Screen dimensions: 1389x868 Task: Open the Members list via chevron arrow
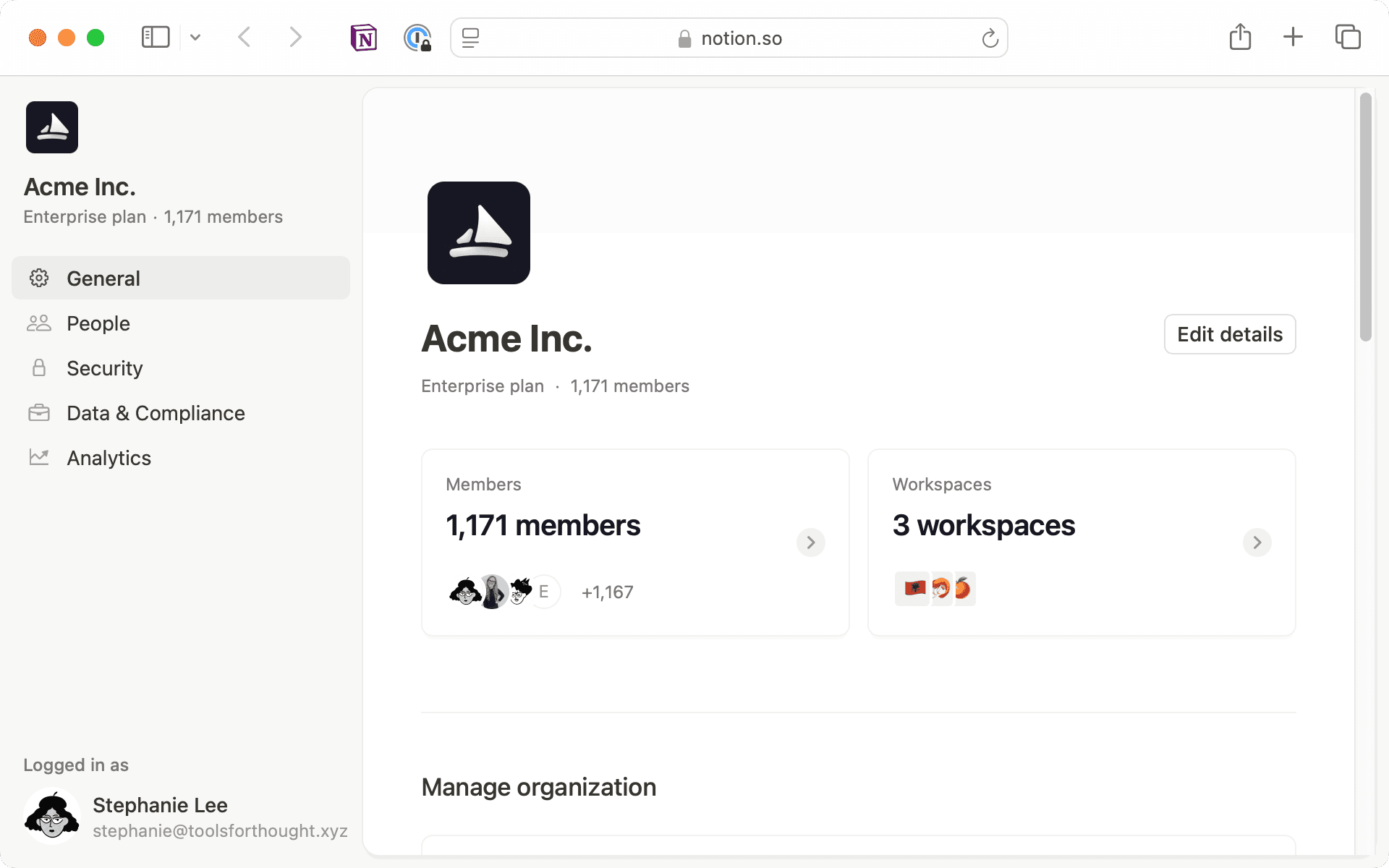click(x=810, y=542)
